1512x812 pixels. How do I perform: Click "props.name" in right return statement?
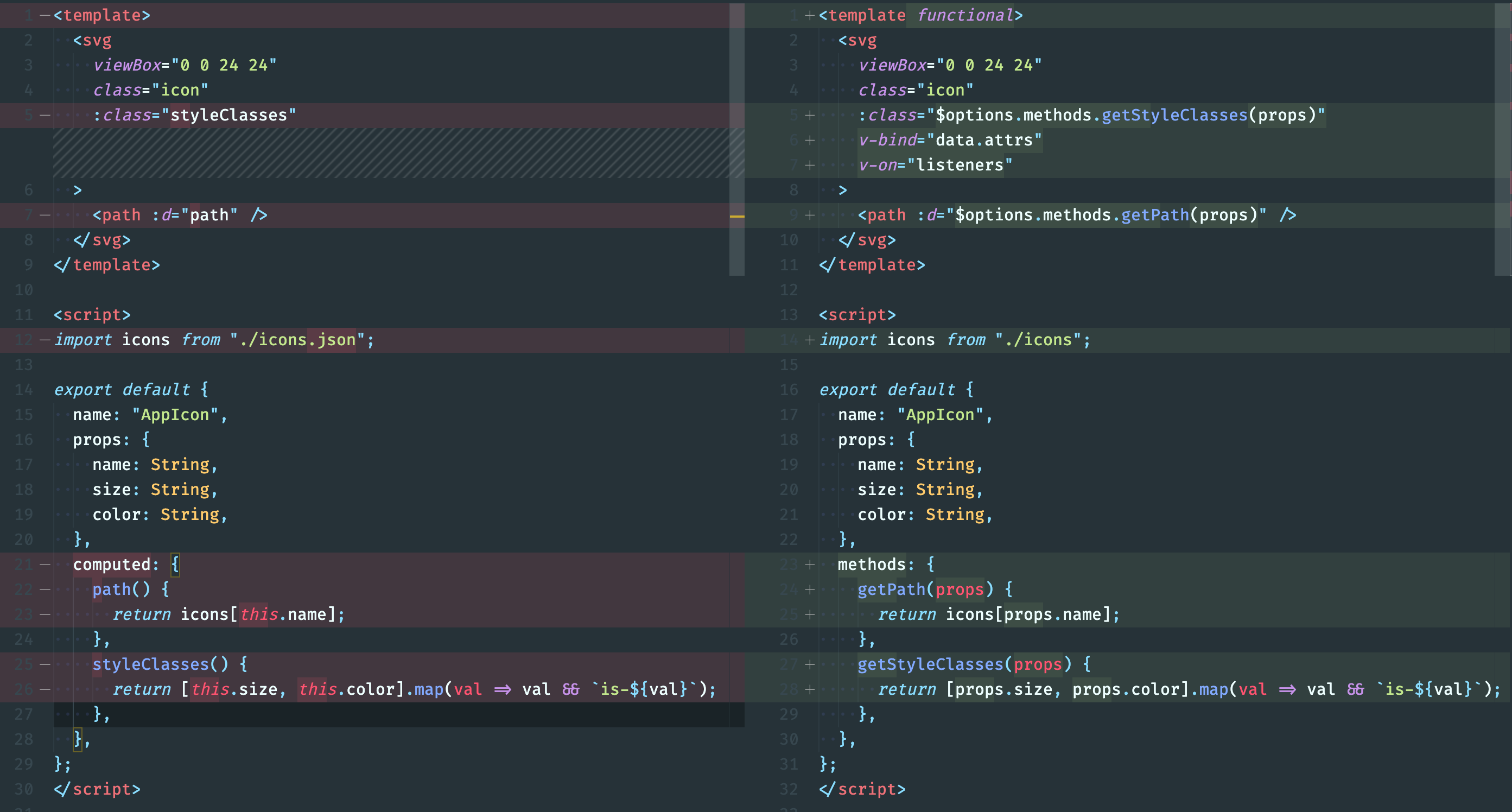pyautogui.click(x=1052, y=614)
